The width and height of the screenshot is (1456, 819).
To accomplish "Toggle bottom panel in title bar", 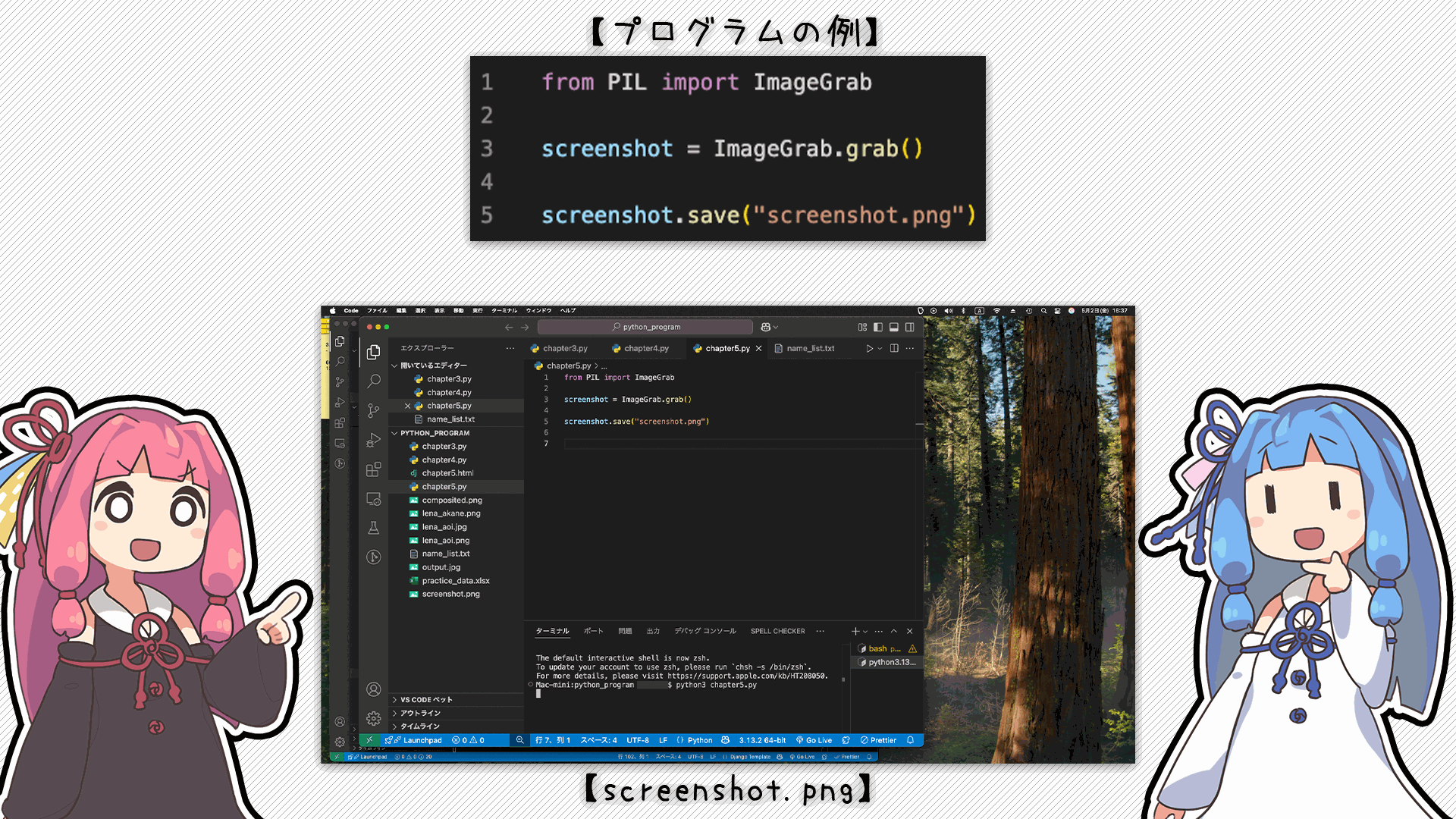I will click(894, 327).
